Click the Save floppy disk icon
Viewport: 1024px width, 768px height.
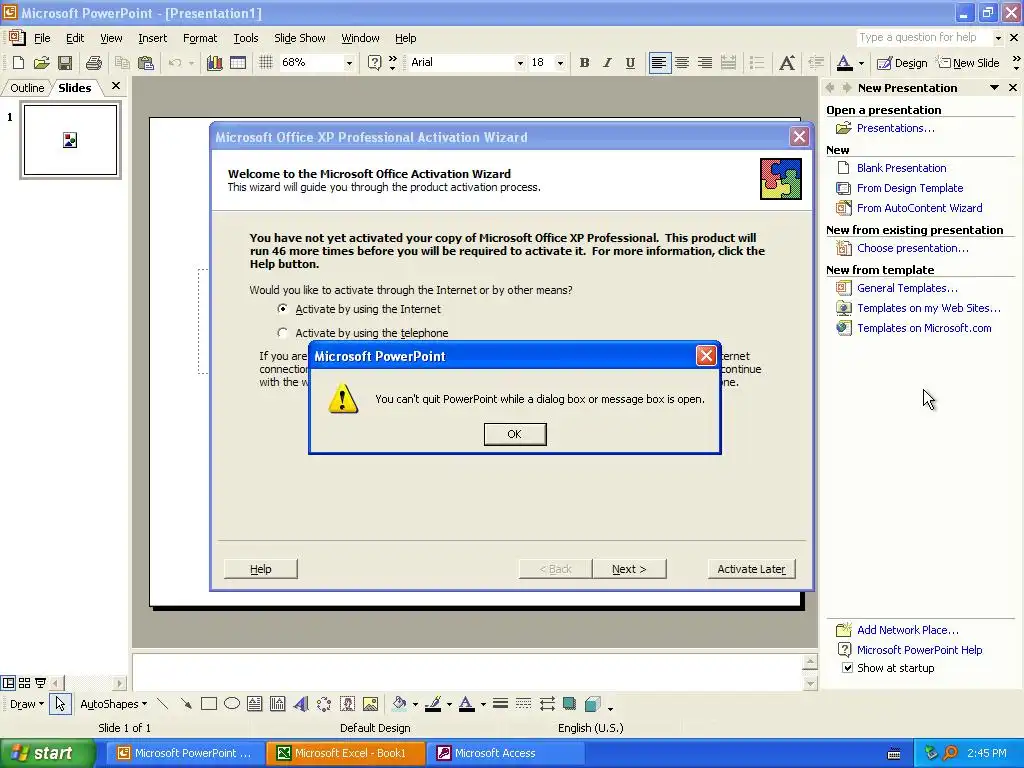(x=65, y=63)
